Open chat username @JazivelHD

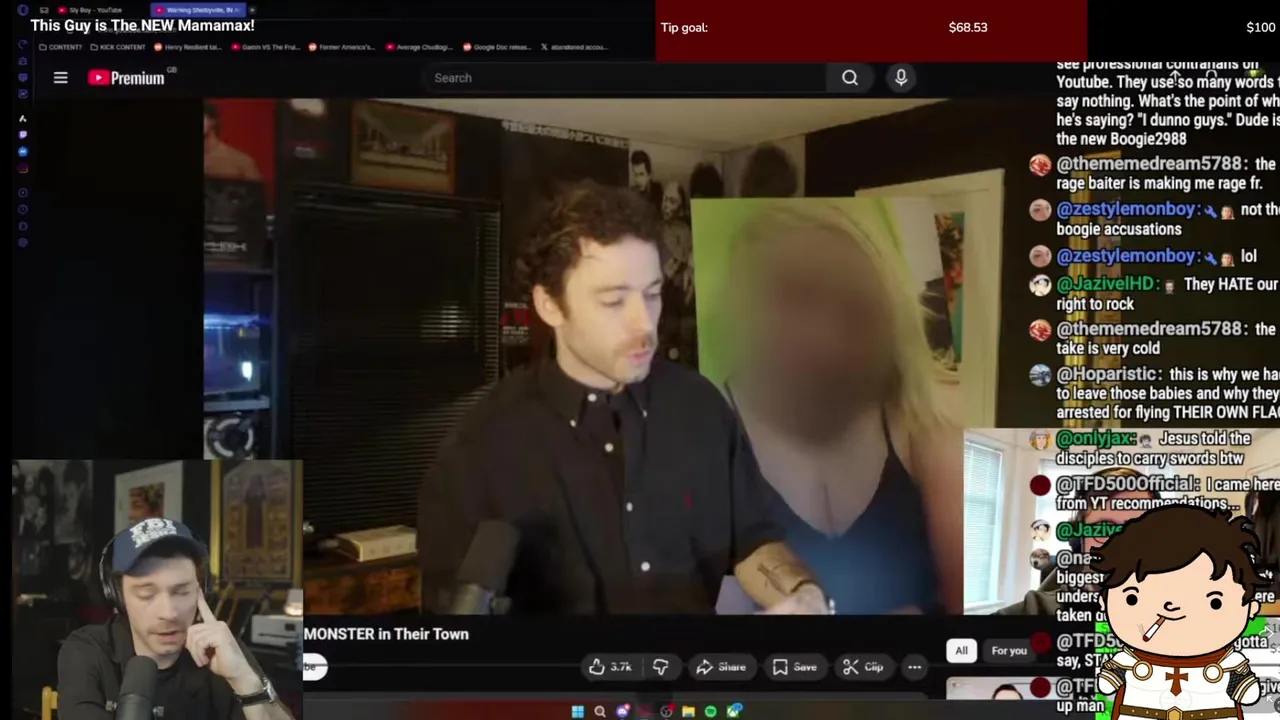point(1106,284)
